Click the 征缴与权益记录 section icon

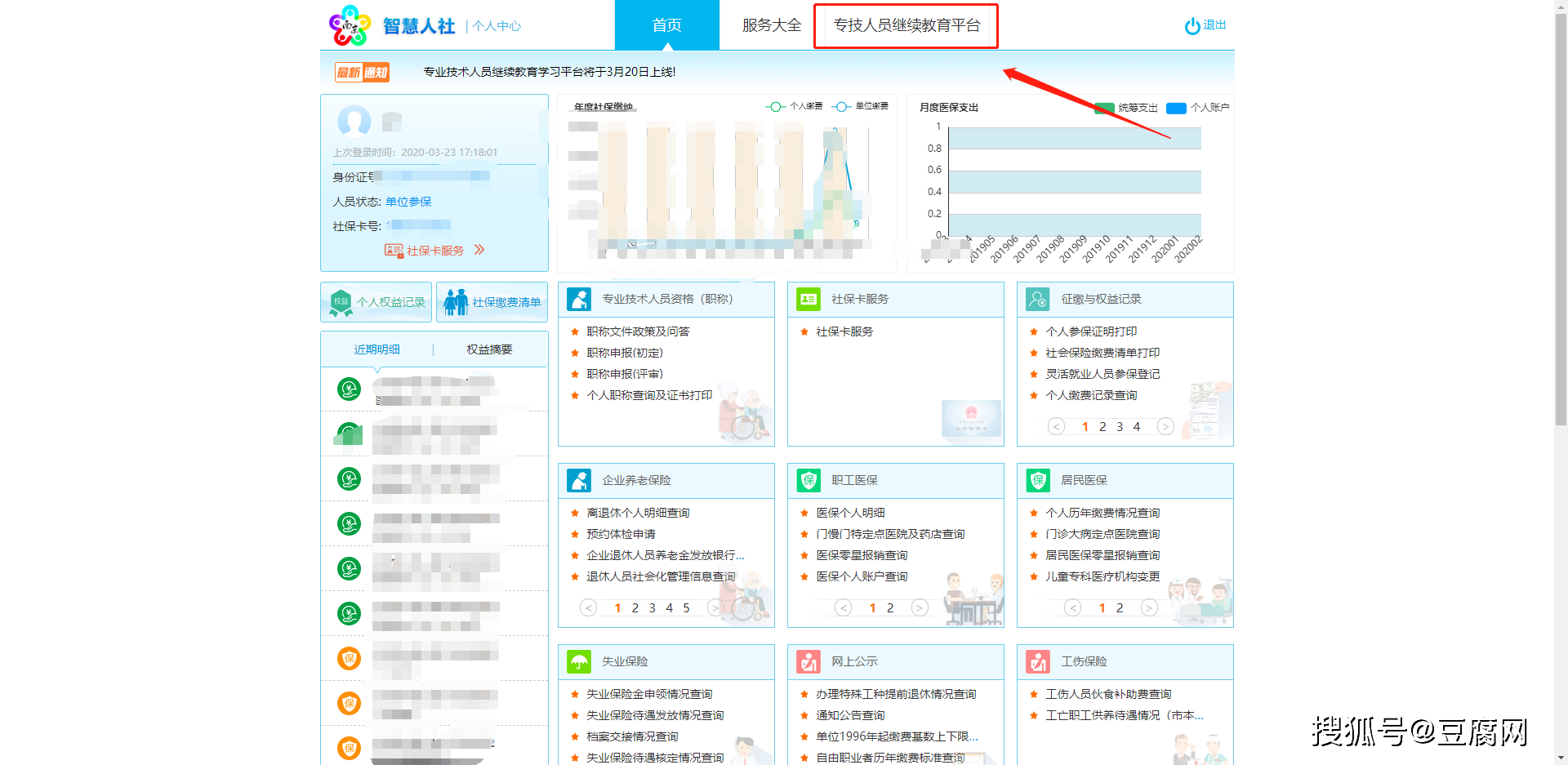pyautogui.click(x=1038, y=299)
